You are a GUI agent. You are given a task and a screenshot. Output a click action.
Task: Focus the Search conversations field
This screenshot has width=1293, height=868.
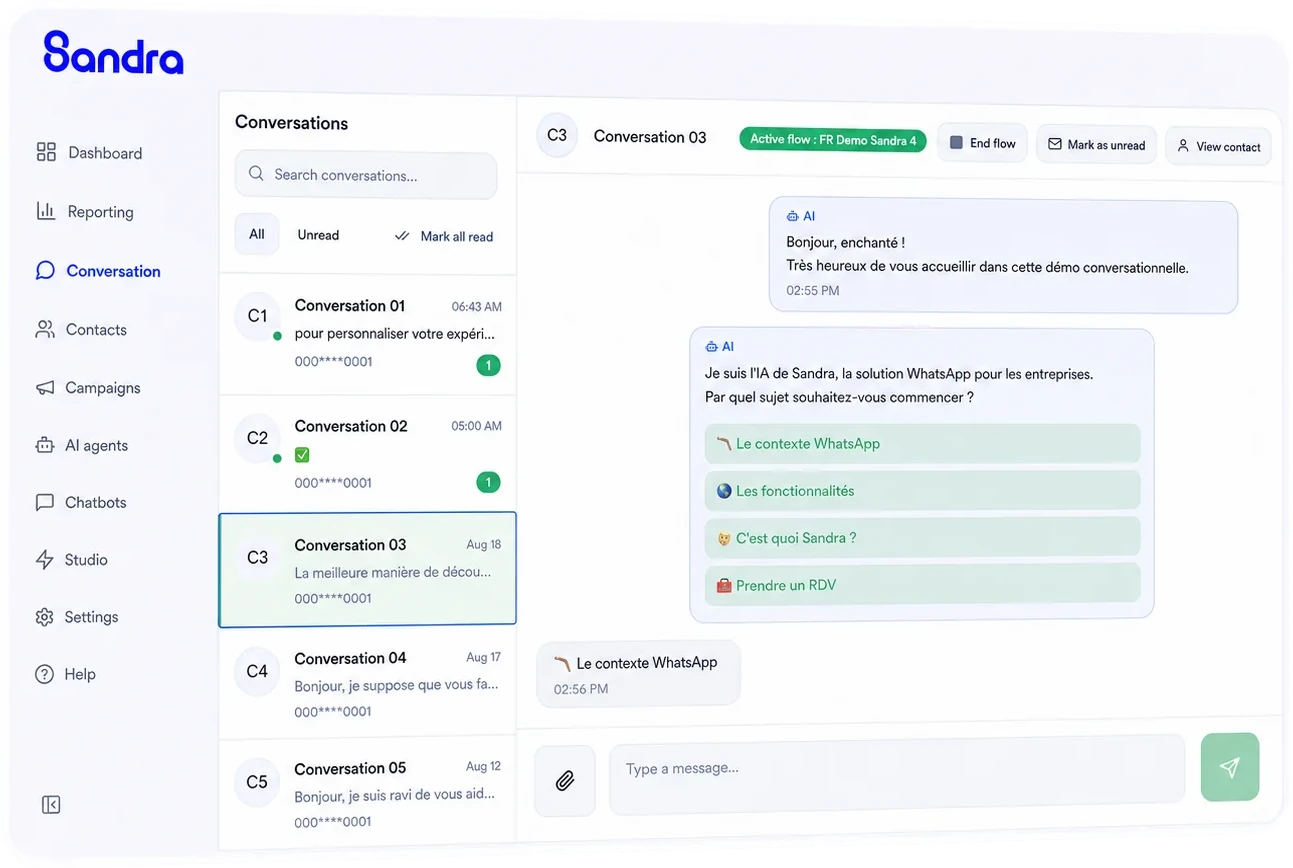pos(366,175)
